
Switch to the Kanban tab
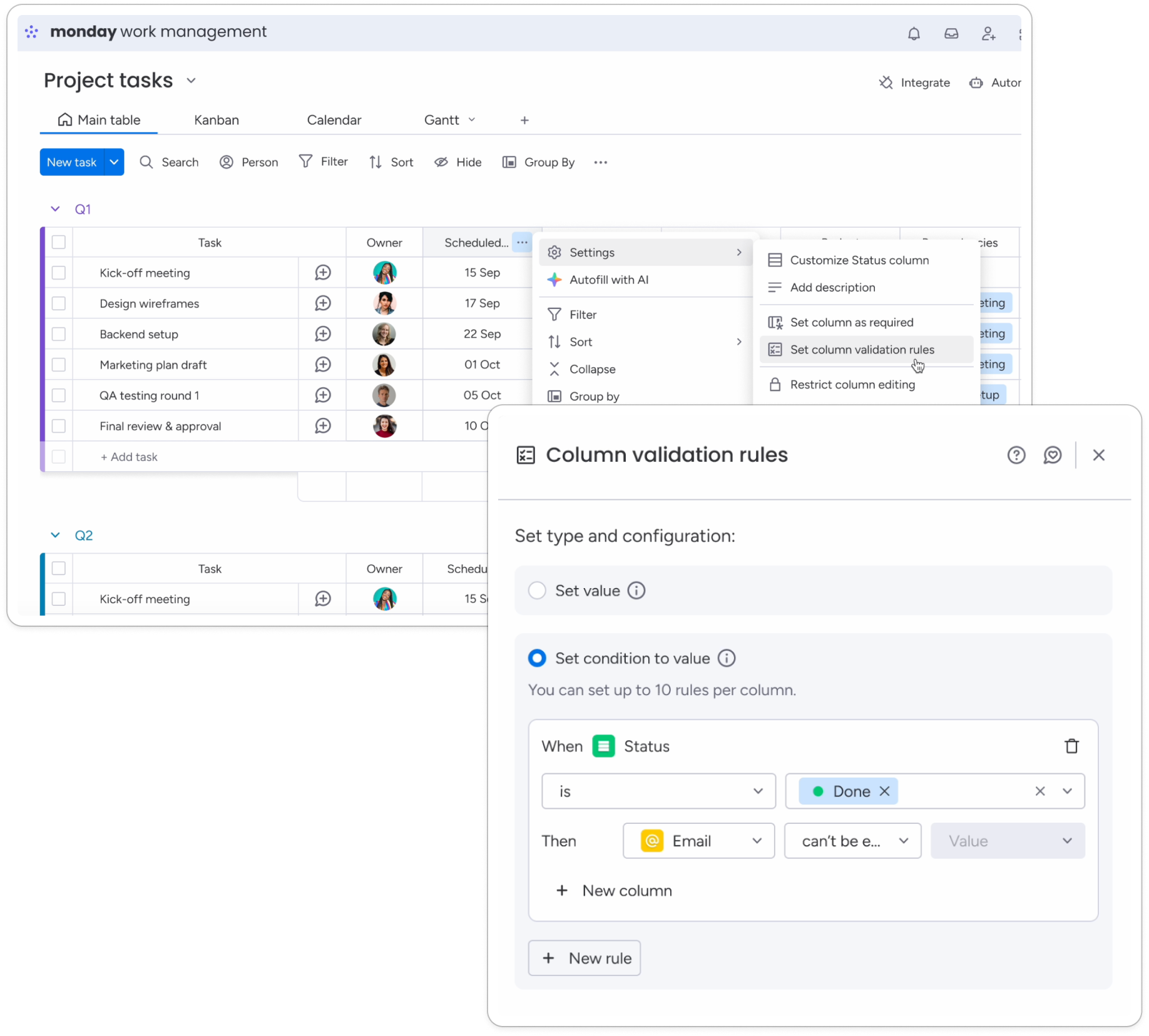point(217,120)
